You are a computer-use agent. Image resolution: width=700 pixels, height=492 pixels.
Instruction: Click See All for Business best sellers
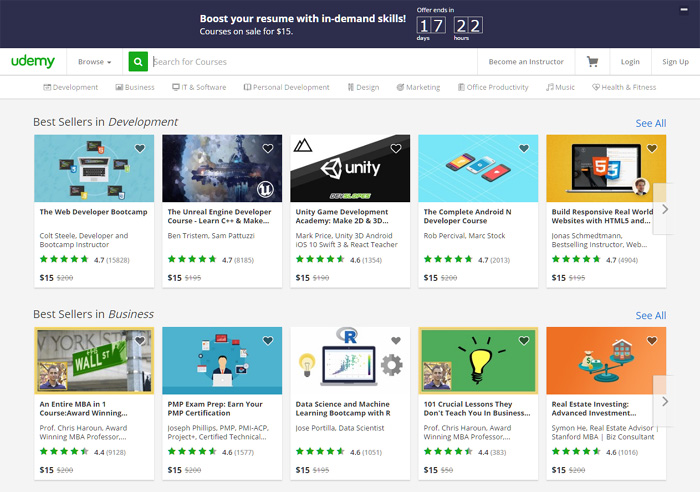click(650, 316)
